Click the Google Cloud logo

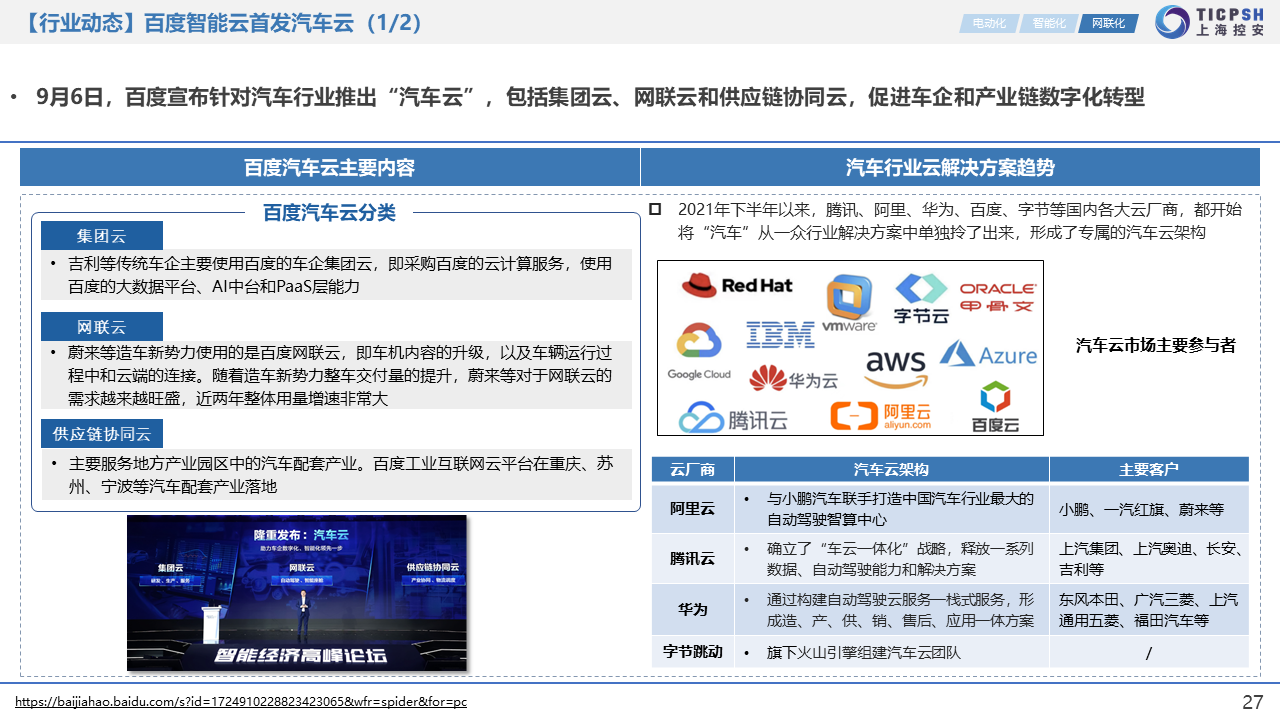point(699,352)
